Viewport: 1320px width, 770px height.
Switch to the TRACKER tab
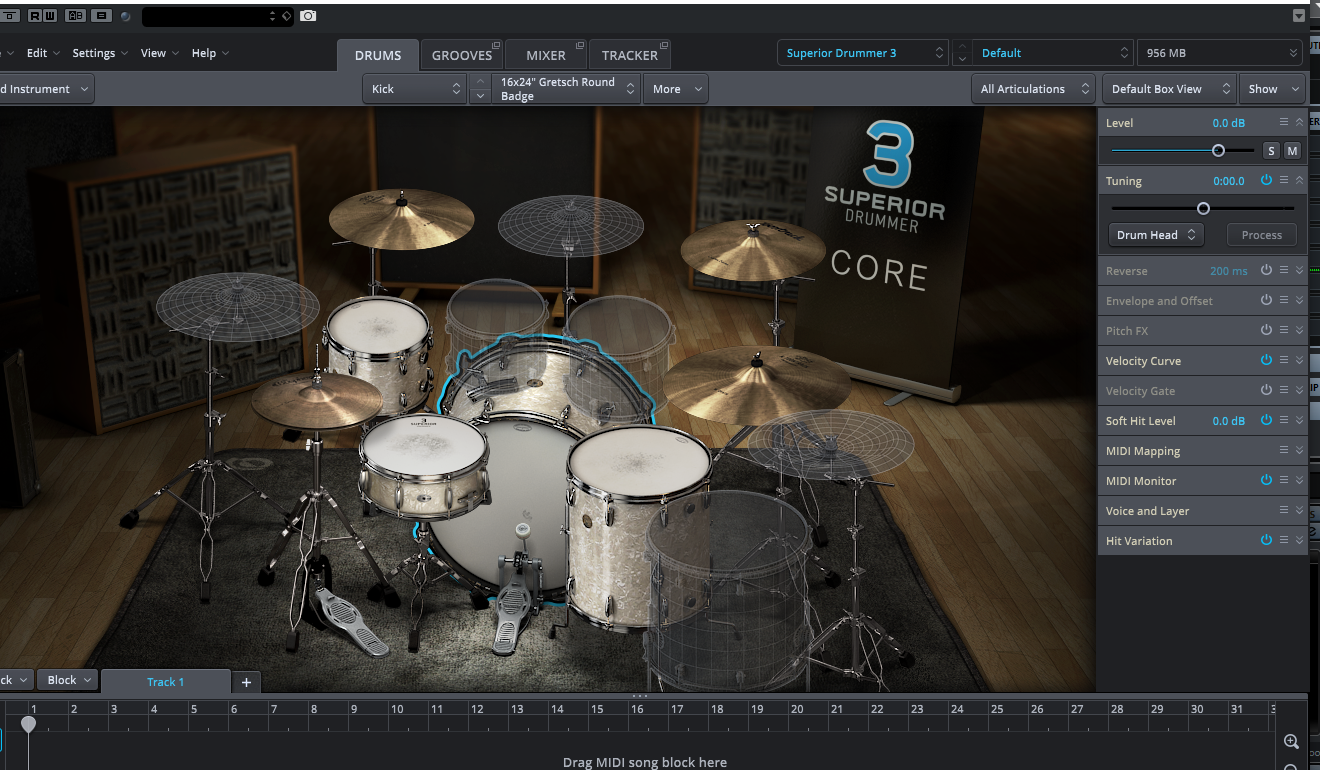630,55
